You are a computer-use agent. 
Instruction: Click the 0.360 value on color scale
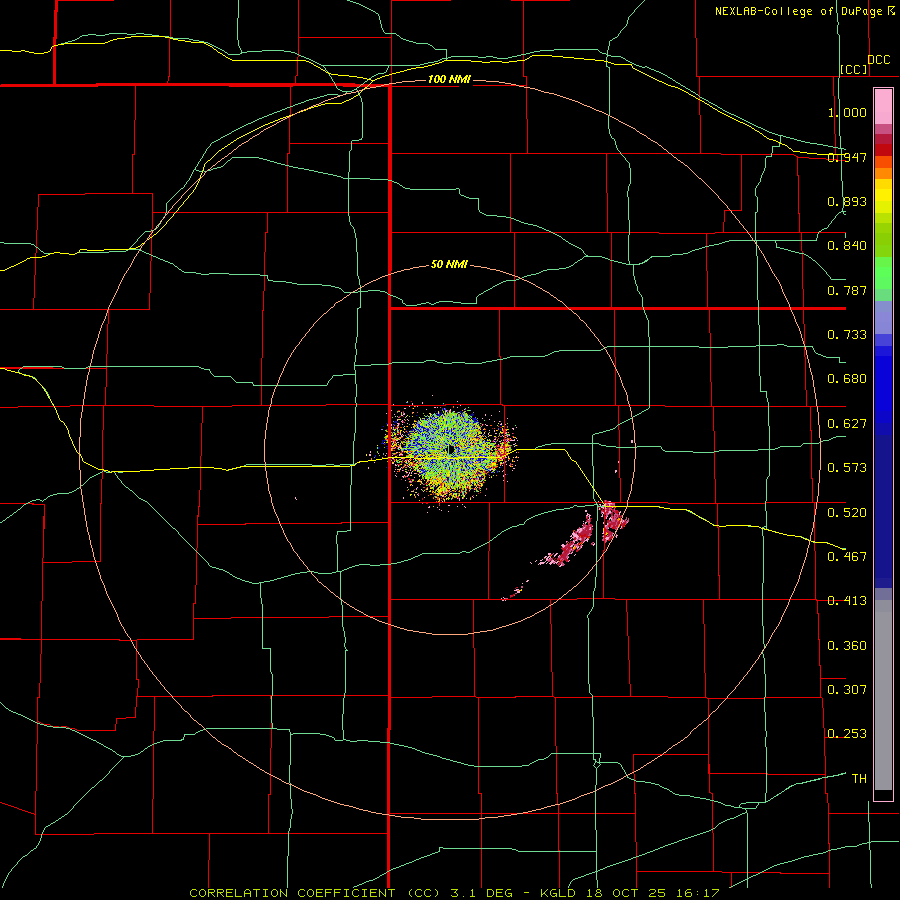[847, 646]
